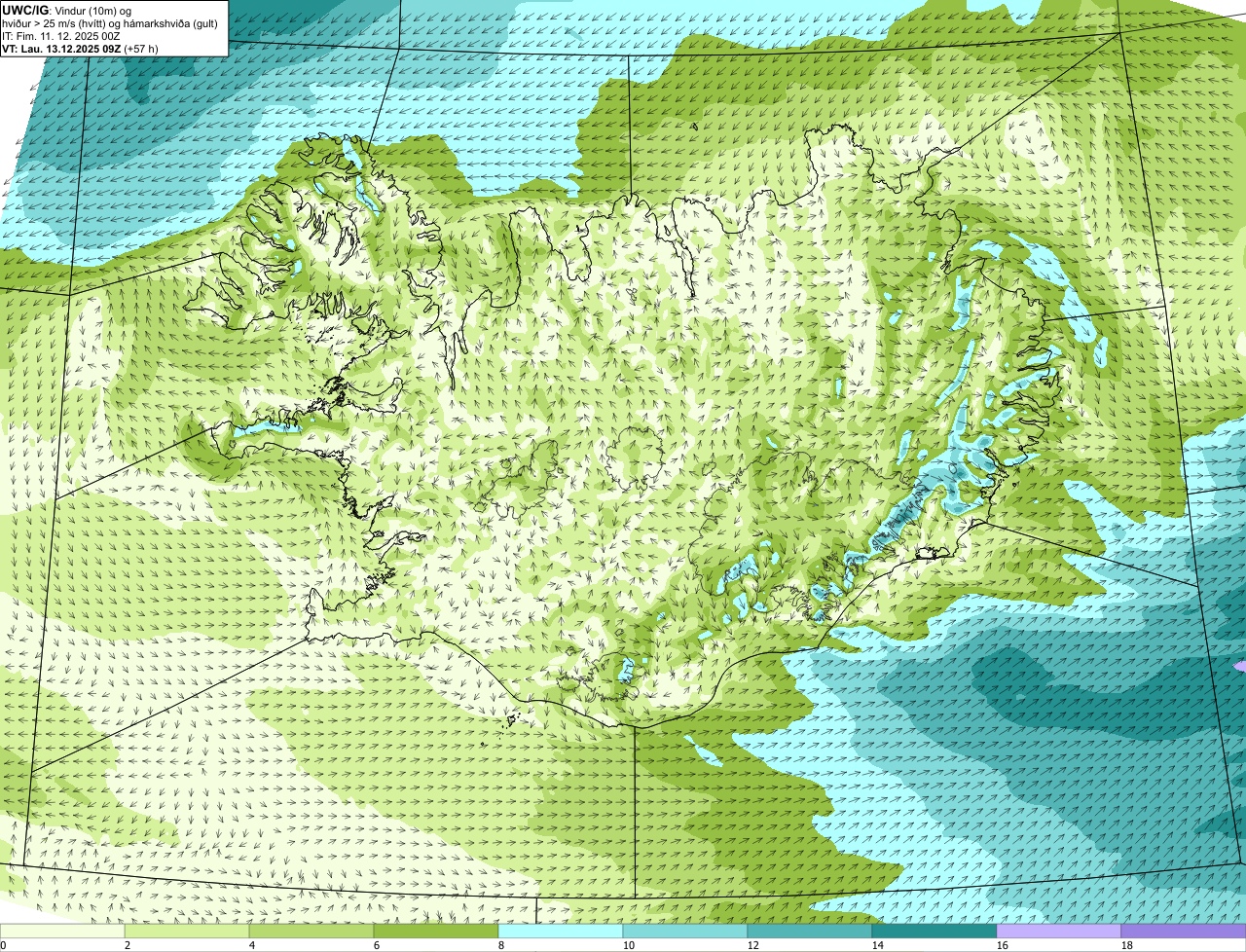Click the light purple 16–18 m/s legend swatch
Image resolution: width=1246 pixels, height=952 pixels.
coord(1059,931)
